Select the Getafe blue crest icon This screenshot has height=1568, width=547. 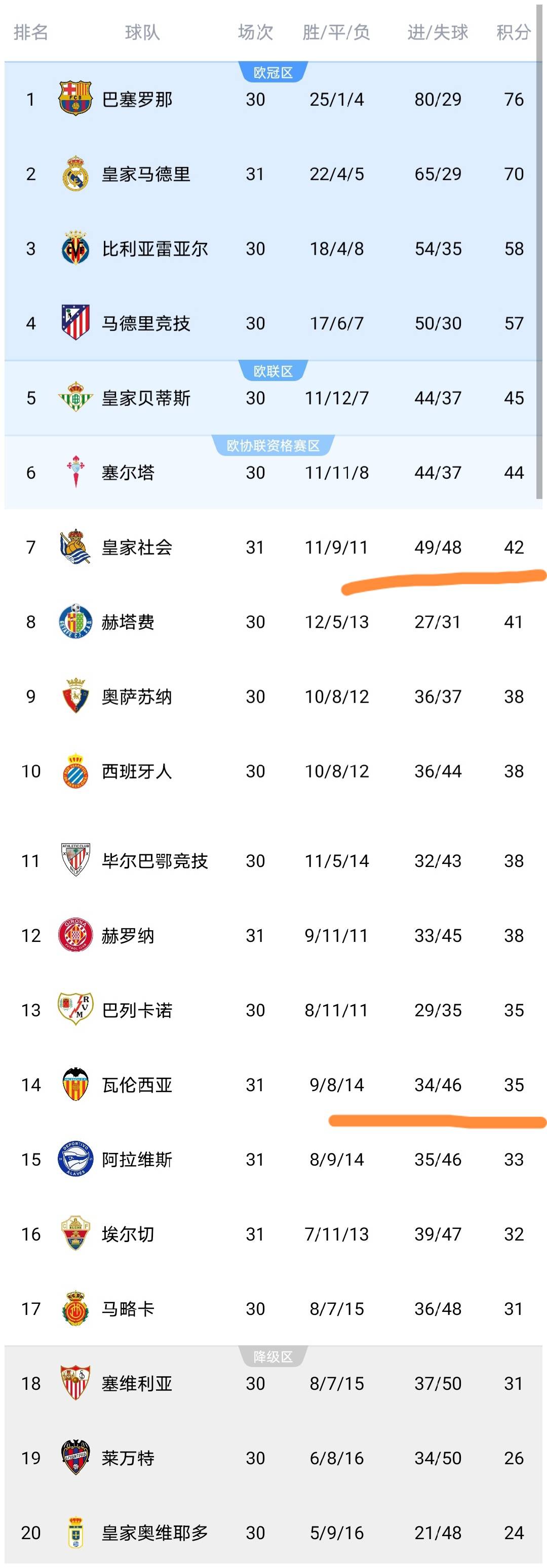(x=75, y=622)
